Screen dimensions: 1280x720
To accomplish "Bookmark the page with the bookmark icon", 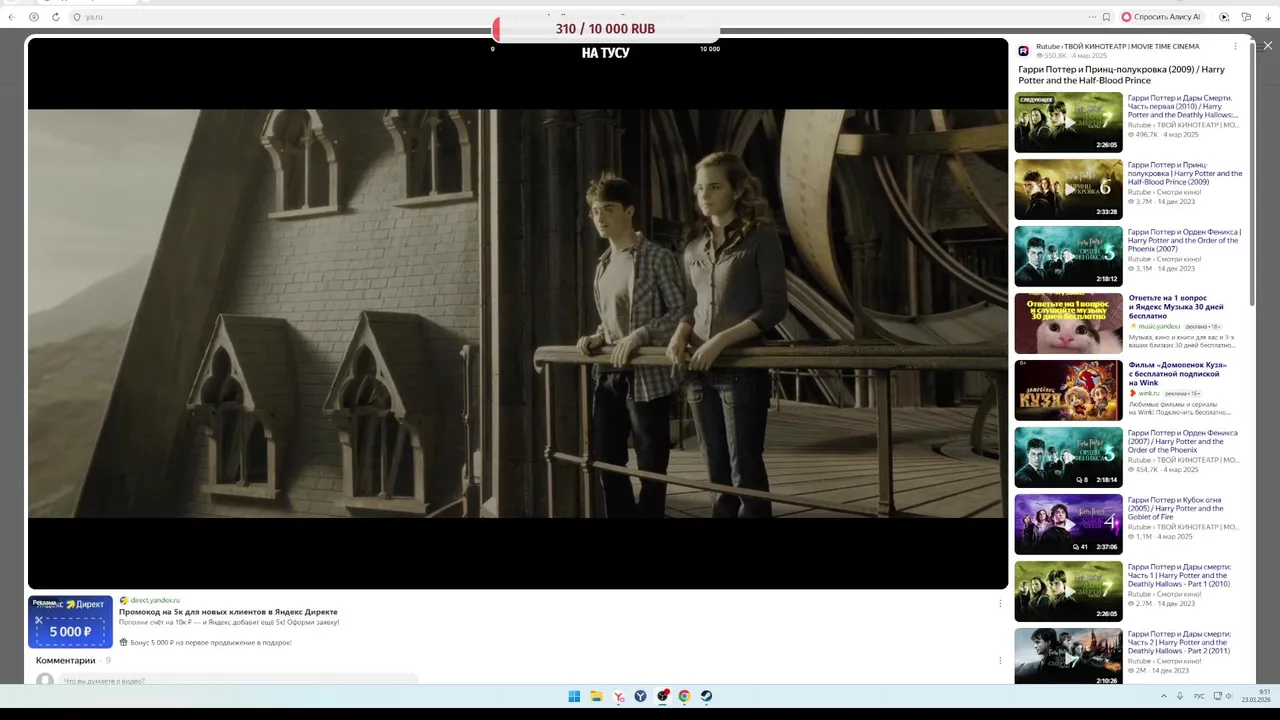I will 1106,17.
